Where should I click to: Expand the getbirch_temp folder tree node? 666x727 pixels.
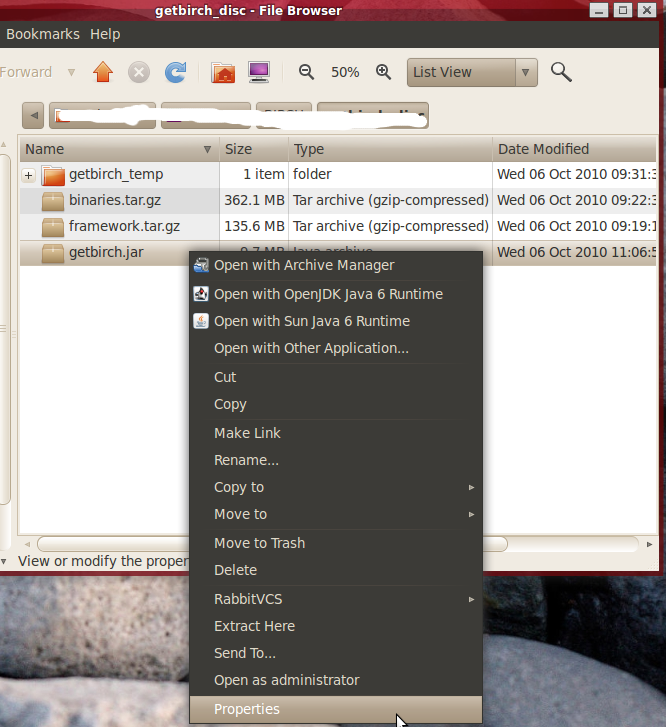coord(29,175)
